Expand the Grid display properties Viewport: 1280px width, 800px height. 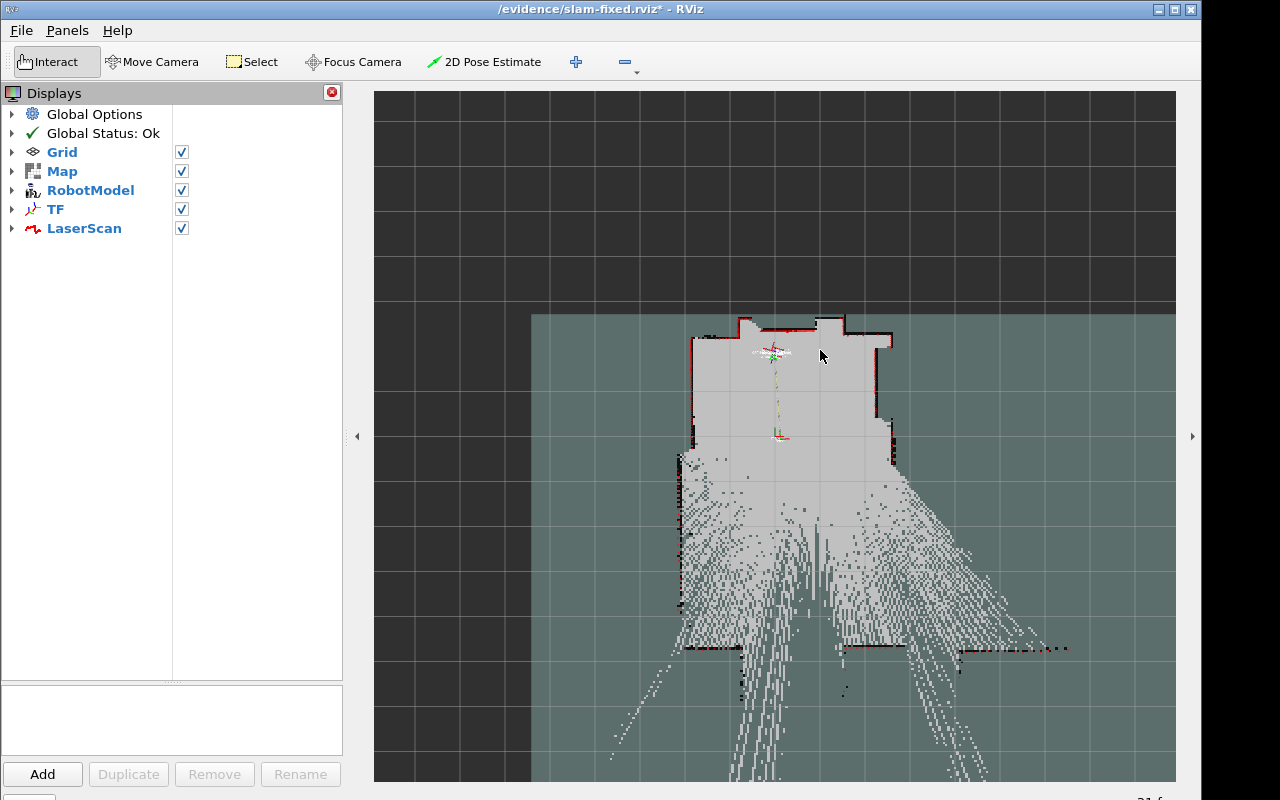coord(12,152)
